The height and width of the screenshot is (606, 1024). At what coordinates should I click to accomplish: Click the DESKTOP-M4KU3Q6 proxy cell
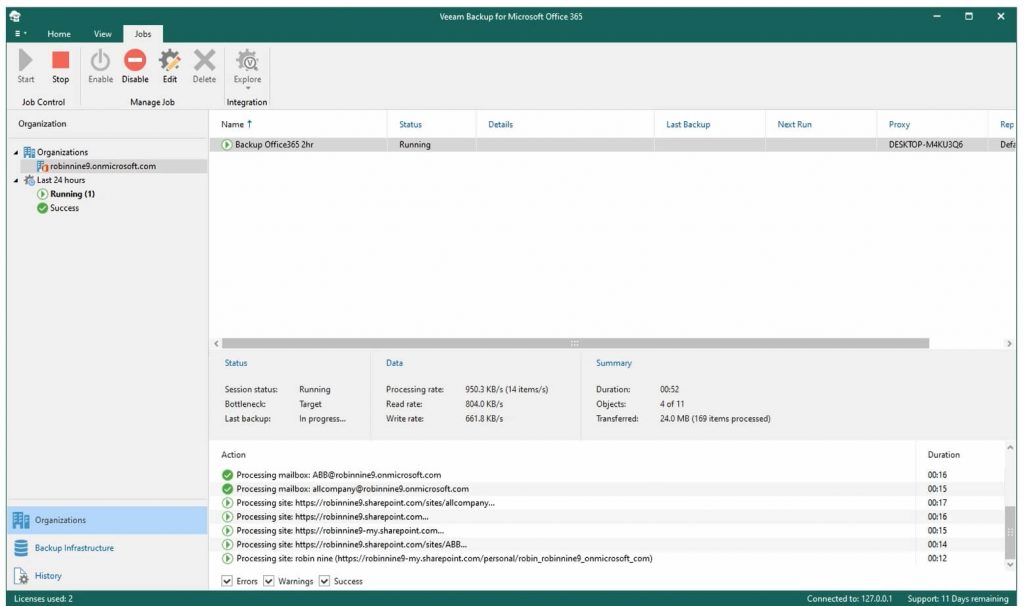pyautogui.click(x=925, y=144)
